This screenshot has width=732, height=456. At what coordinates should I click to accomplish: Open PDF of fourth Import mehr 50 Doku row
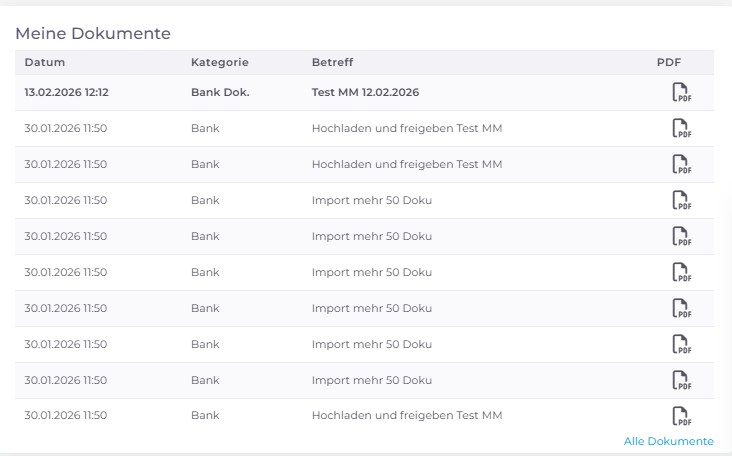point(680,309)
